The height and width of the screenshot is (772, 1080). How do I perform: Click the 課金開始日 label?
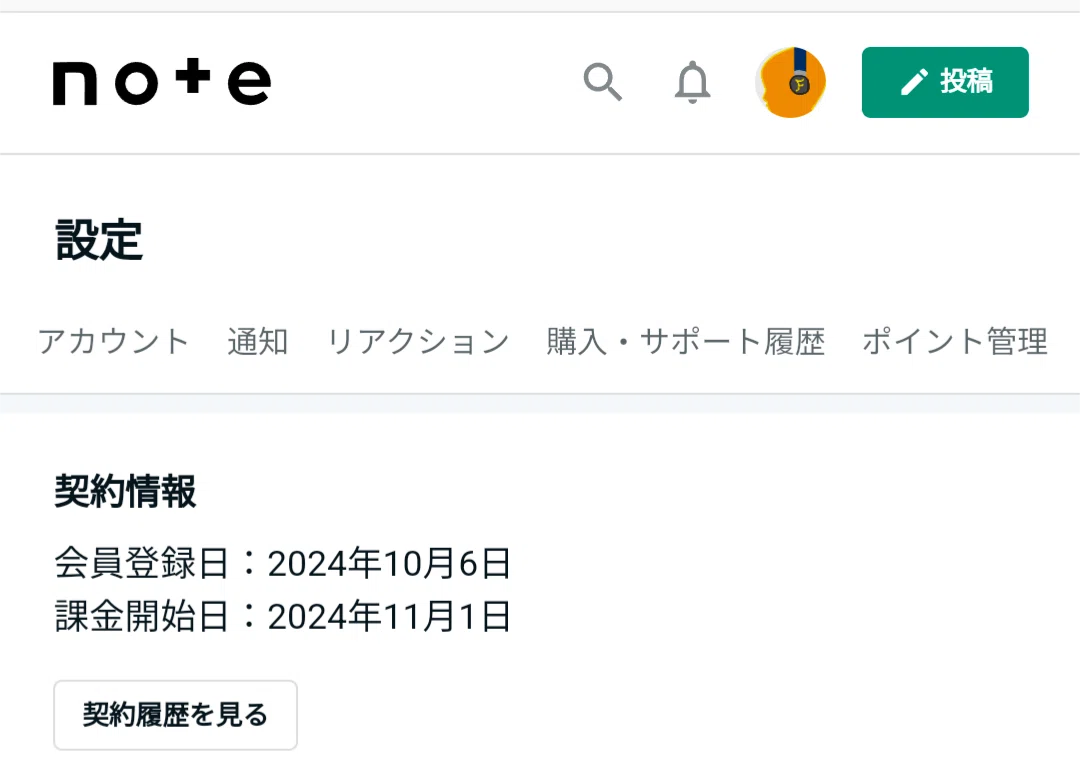141,616
